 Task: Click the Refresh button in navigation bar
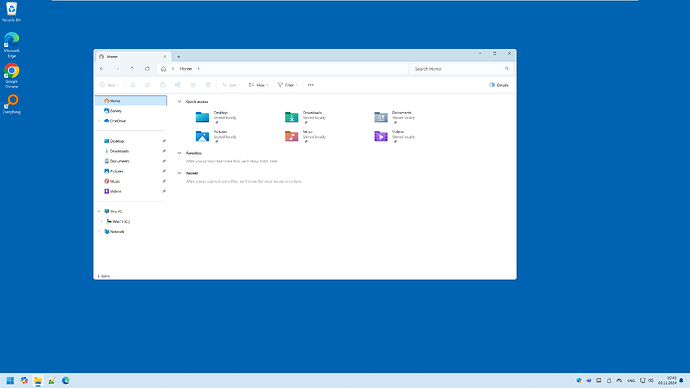[147, 69]
